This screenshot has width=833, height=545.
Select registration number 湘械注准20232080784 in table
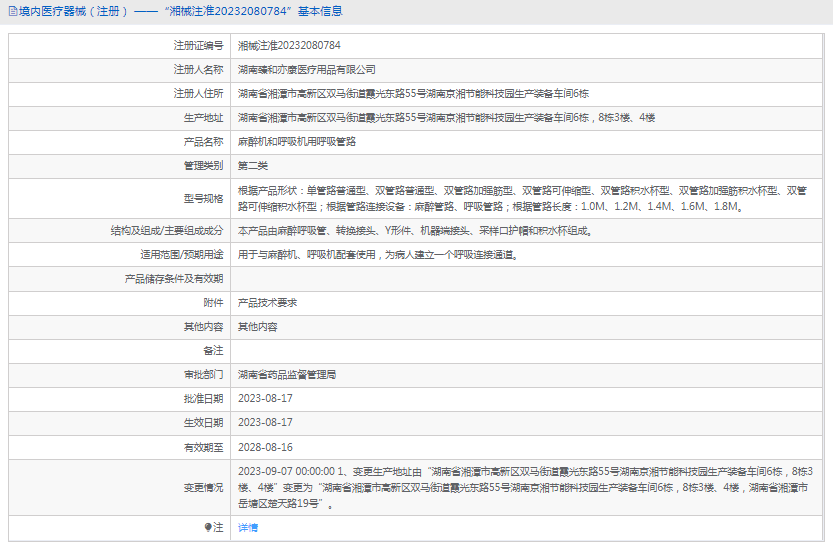[289, 46]
